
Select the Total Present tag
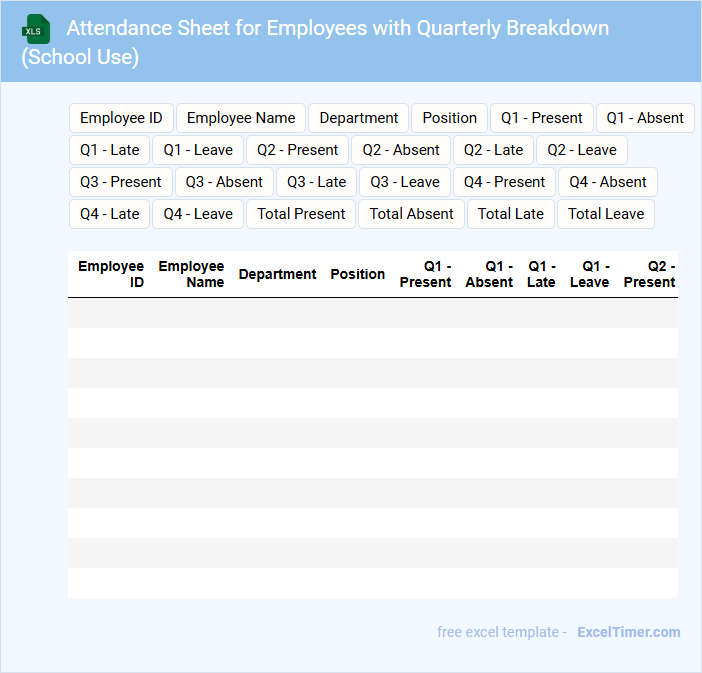click(x=301, y=214)
